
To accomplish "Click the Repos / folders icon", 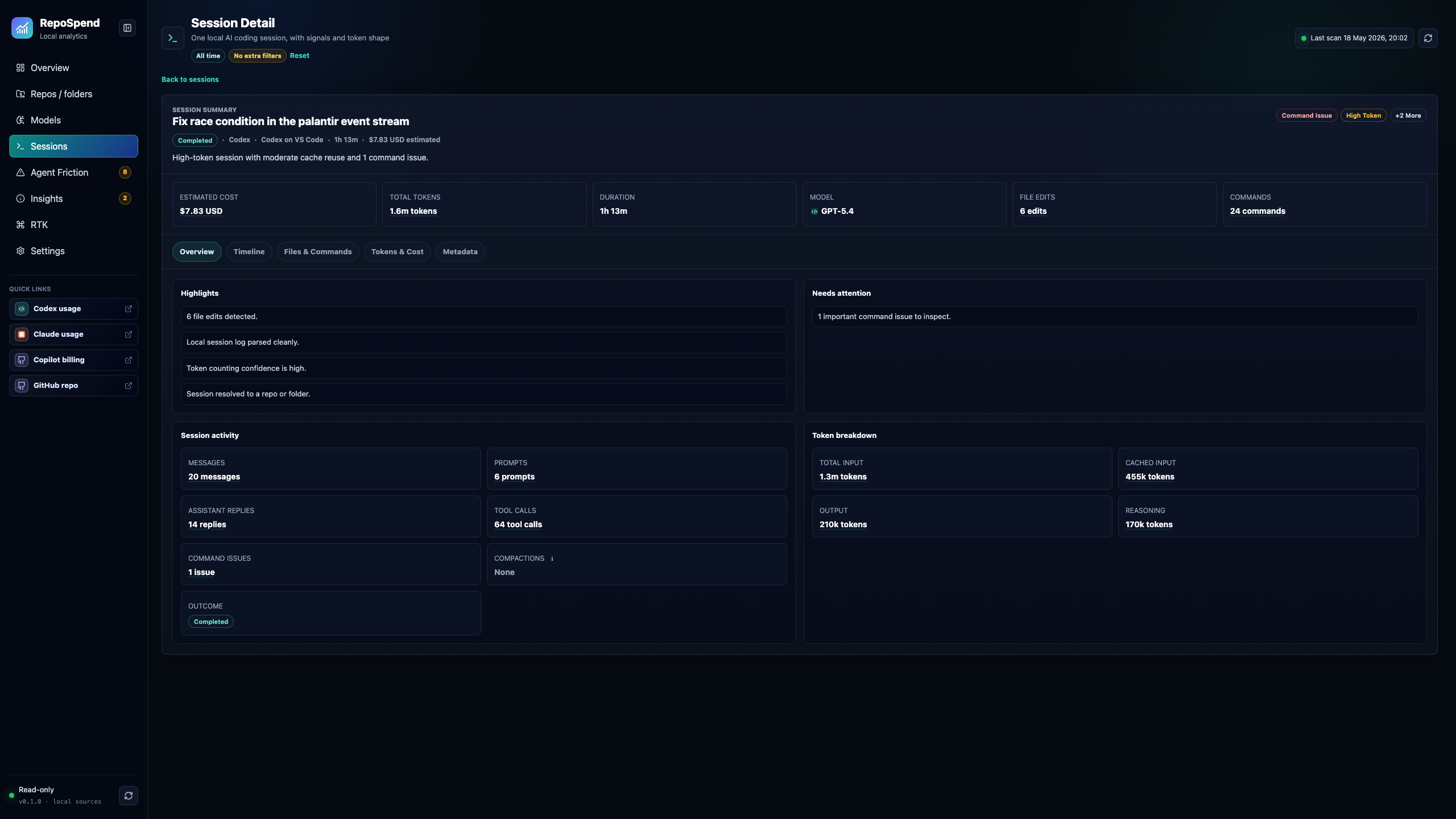I will (20, 94).
